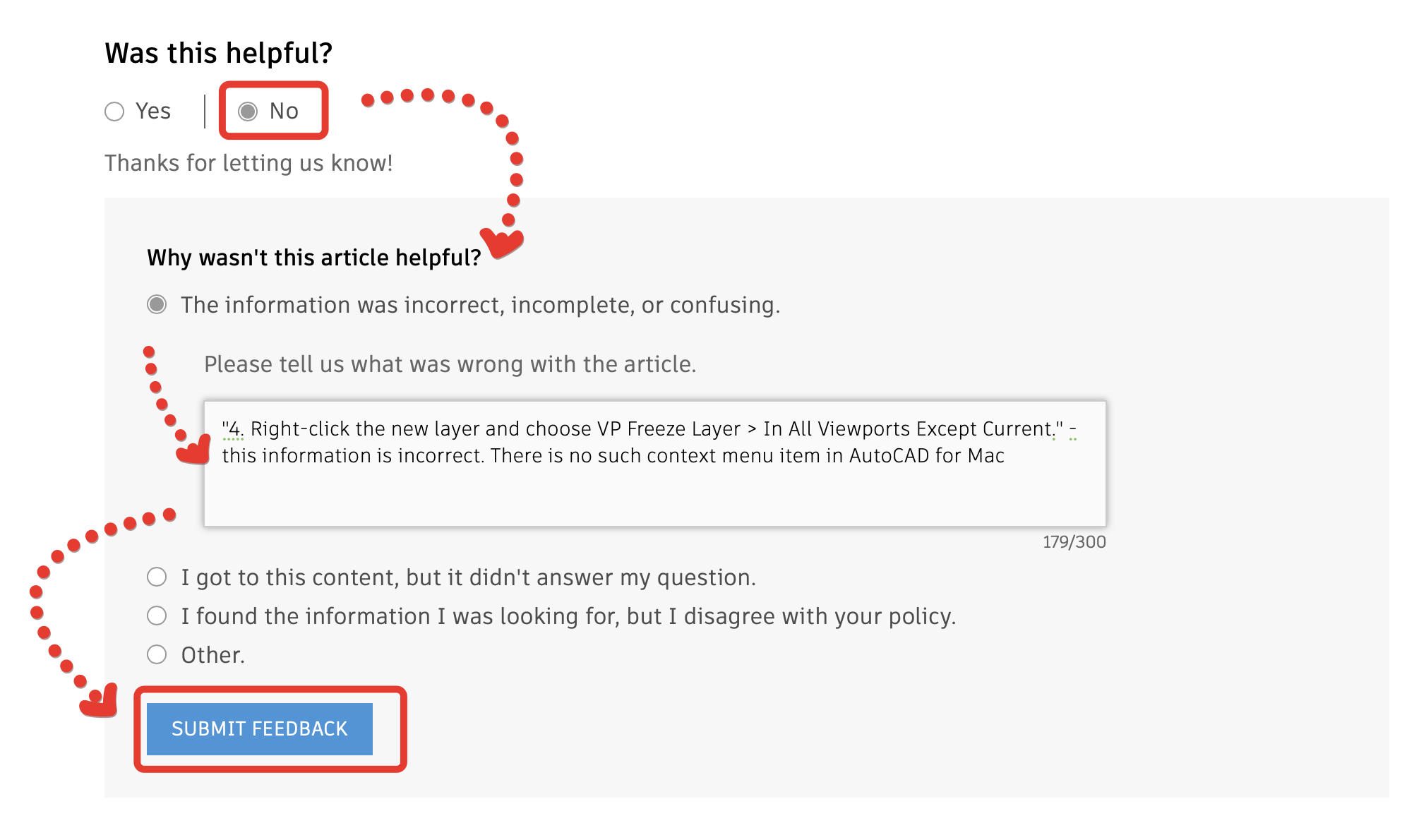Click the "Other." label text
The height and width of the screenshot is (840, 1426).
point(211,655)
